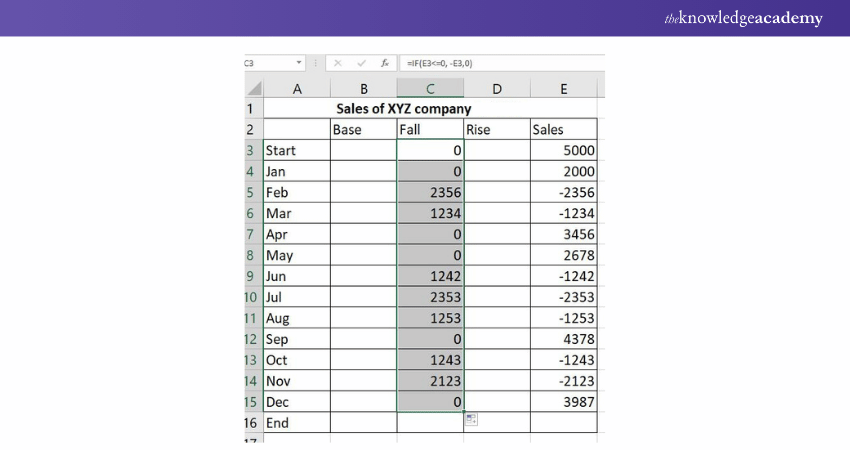Click the formula bar with IF formula
The width and height of the screenshot is (850, 450).
[x=500, y=63]
